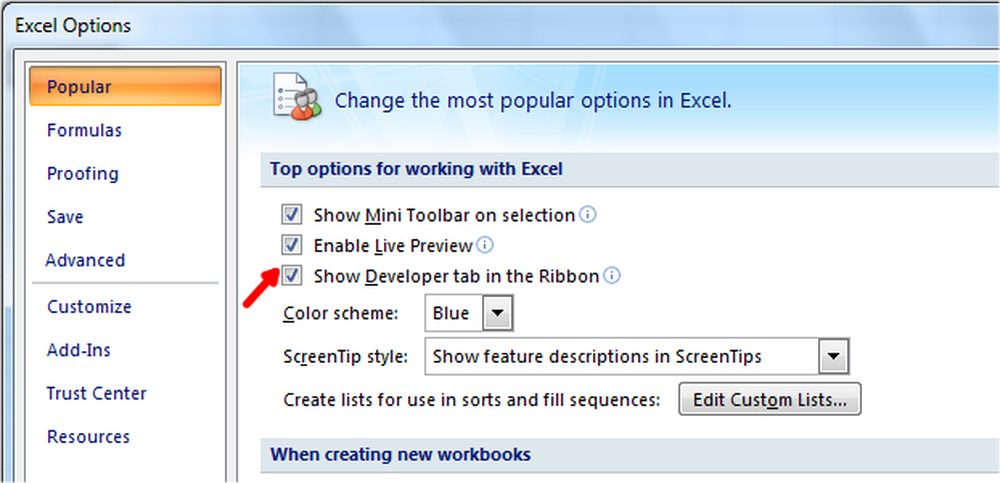Screen dimensions: 1000x483
Task: Open the Trust Center category
Action: click(x=96, y=393)
